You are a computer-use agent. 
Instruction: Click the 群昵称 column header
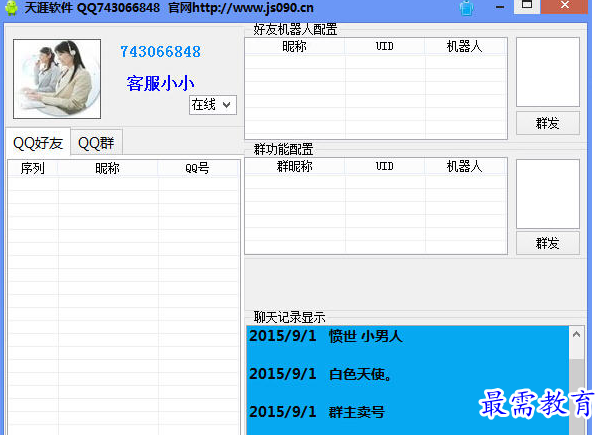point(295,167)
